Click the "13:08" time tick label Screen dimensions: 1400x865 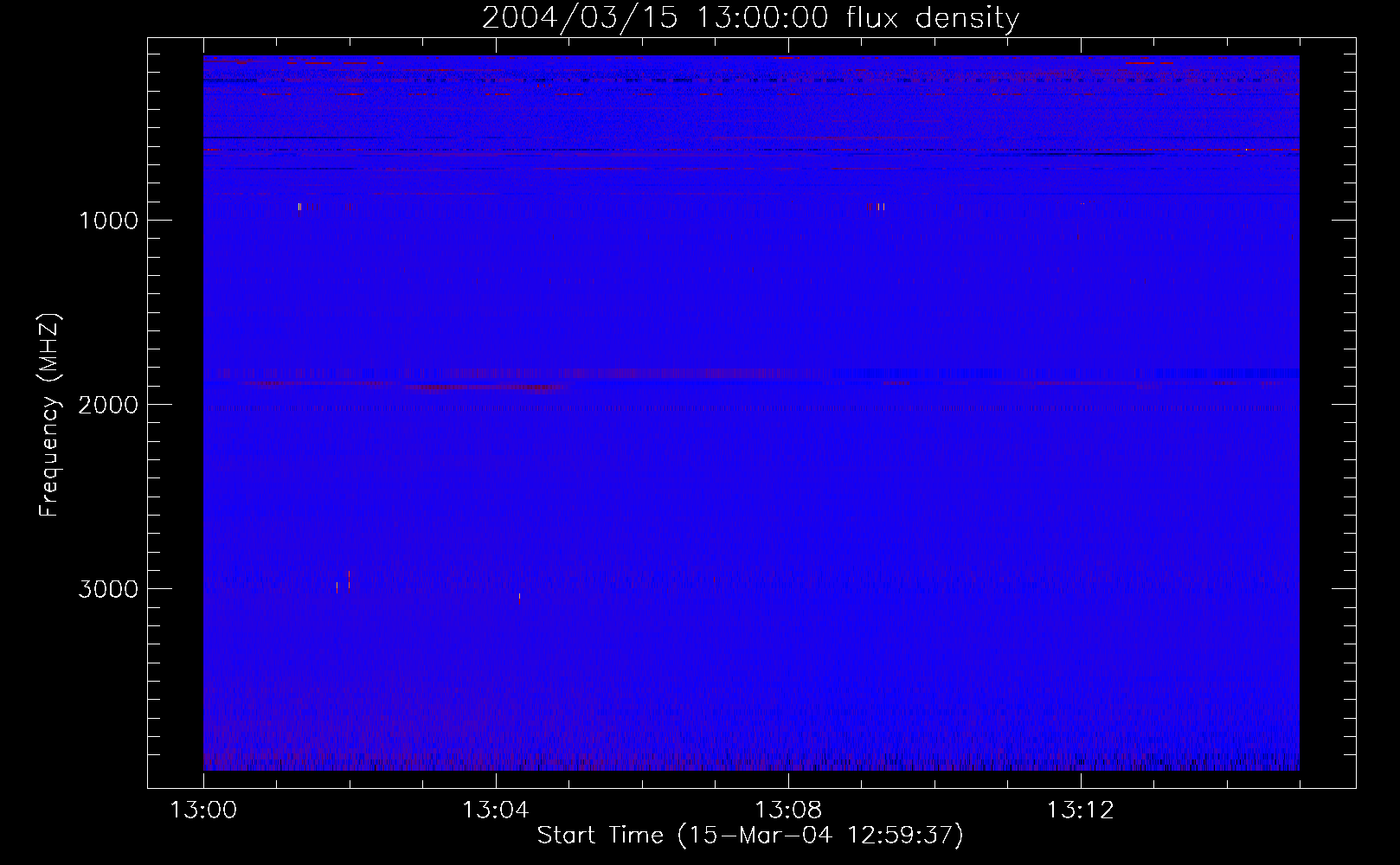click(x=788, y=811)
